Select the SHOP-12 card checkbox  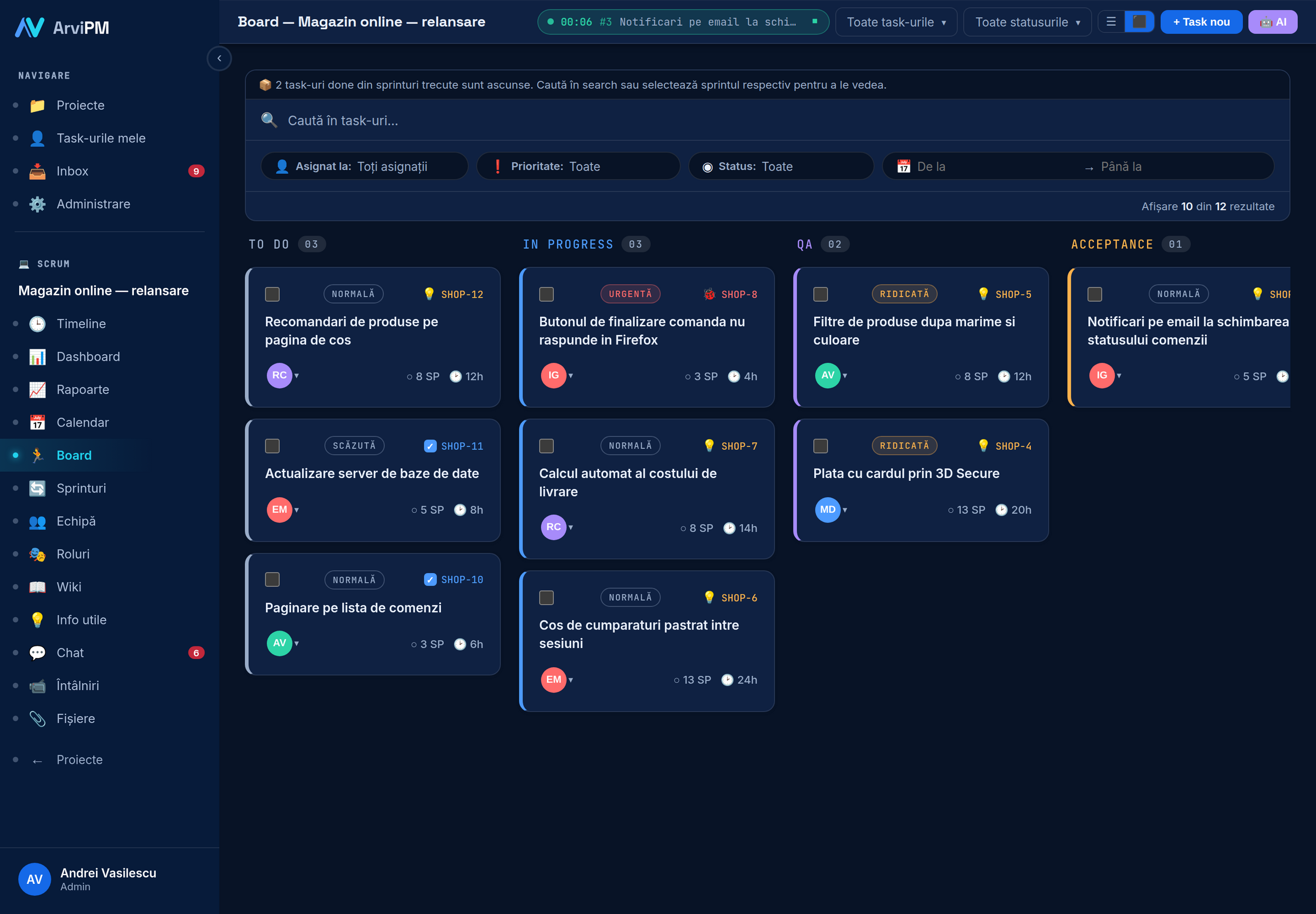272,294
